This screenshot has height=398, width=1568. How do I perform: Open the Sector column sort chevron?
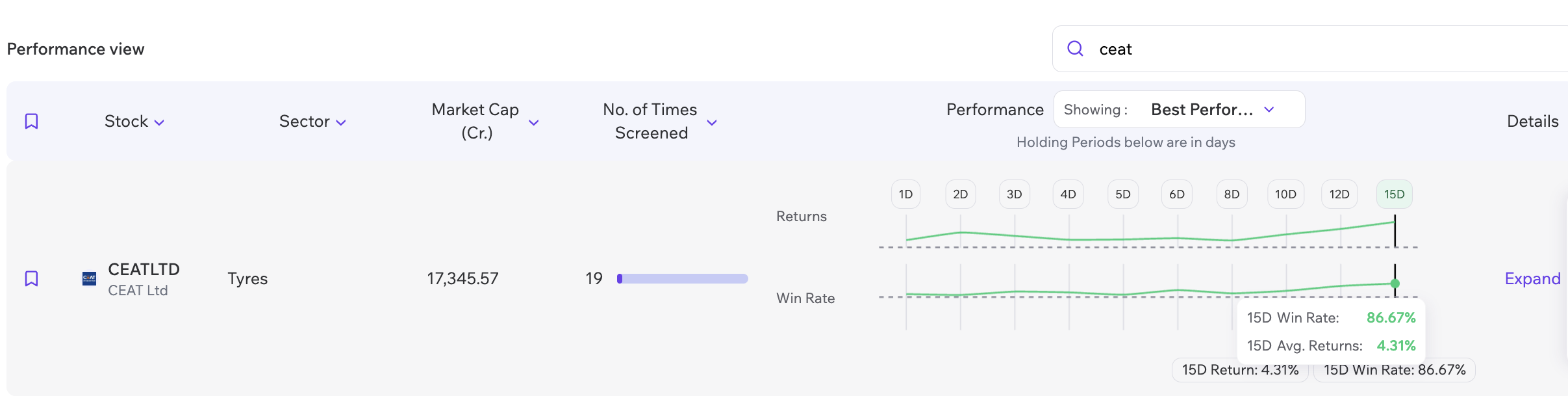point(341,122)
